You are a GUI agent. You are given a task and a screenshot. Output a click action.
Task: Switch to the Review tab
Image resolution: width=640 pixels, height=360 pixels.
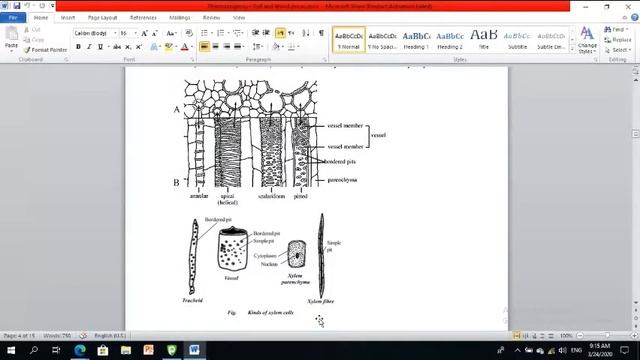point(211,18)
